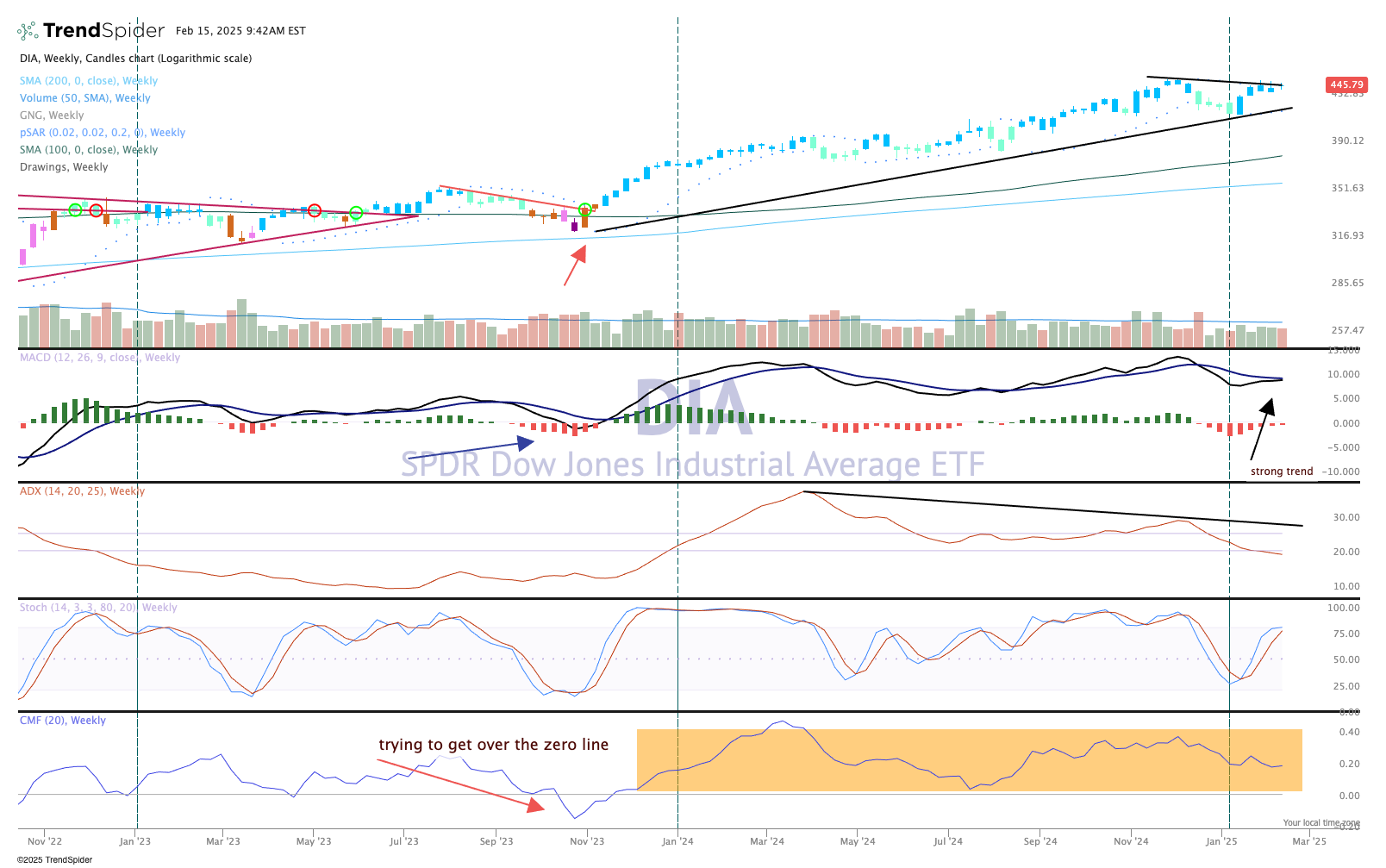The image size is (1386, 868).
Task: Select the blue arrow in MACD panel
Action: (x=484, y=448)
